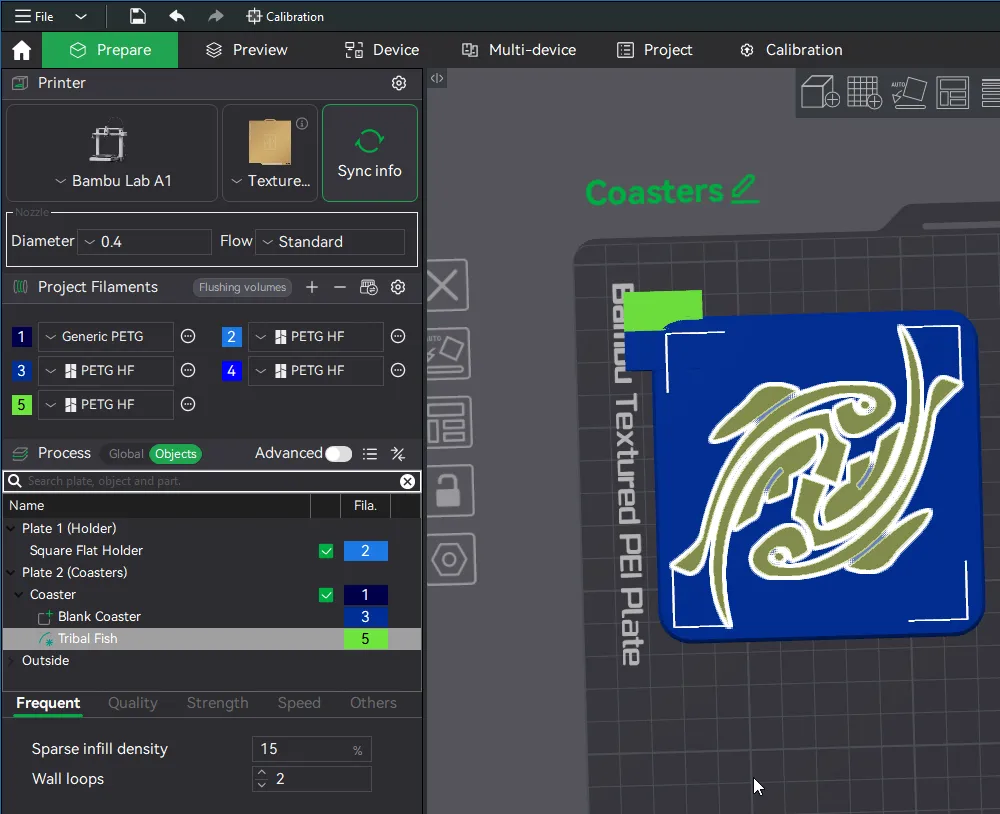The image size is (1000, 814).
Task: Open Generic PETG filament dropdown
Action: 106,336
